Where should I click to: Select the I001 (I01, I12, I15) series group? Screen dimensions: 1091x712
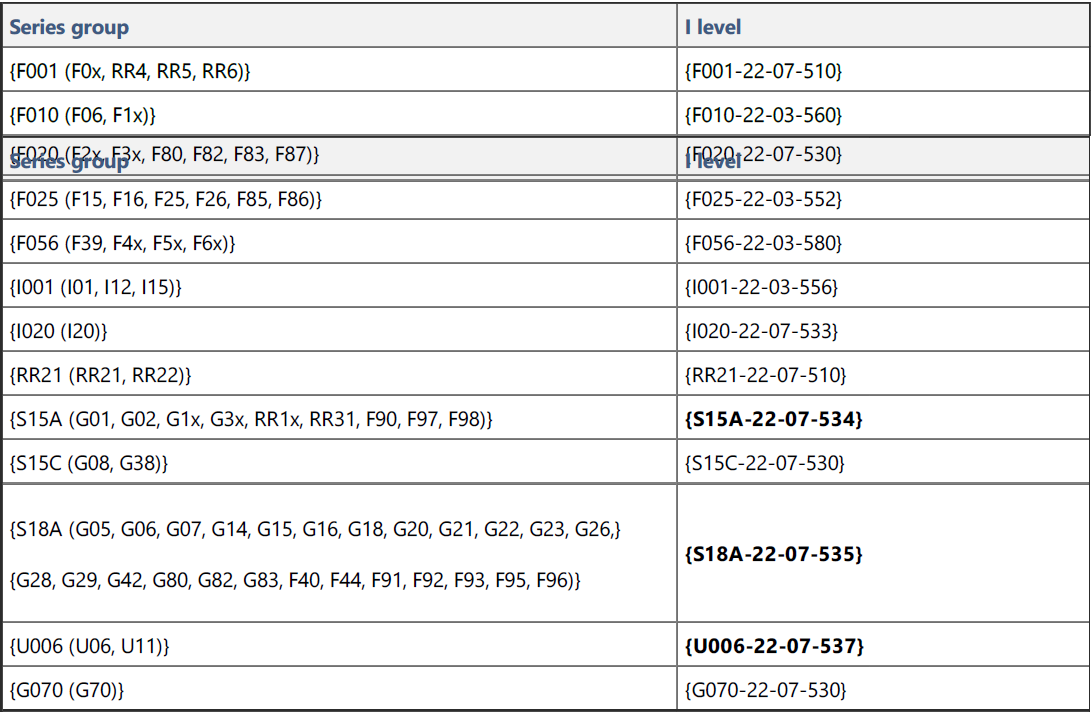pyautogui.click(x=96, y=287)
